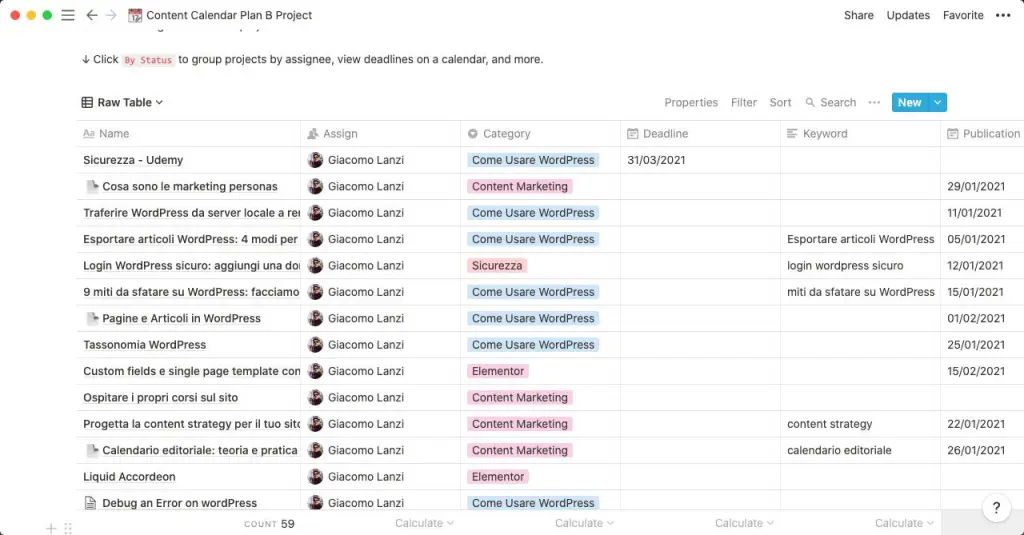Open the help question mark button
The image size is (1024, 535).
(x=996, y=508)
